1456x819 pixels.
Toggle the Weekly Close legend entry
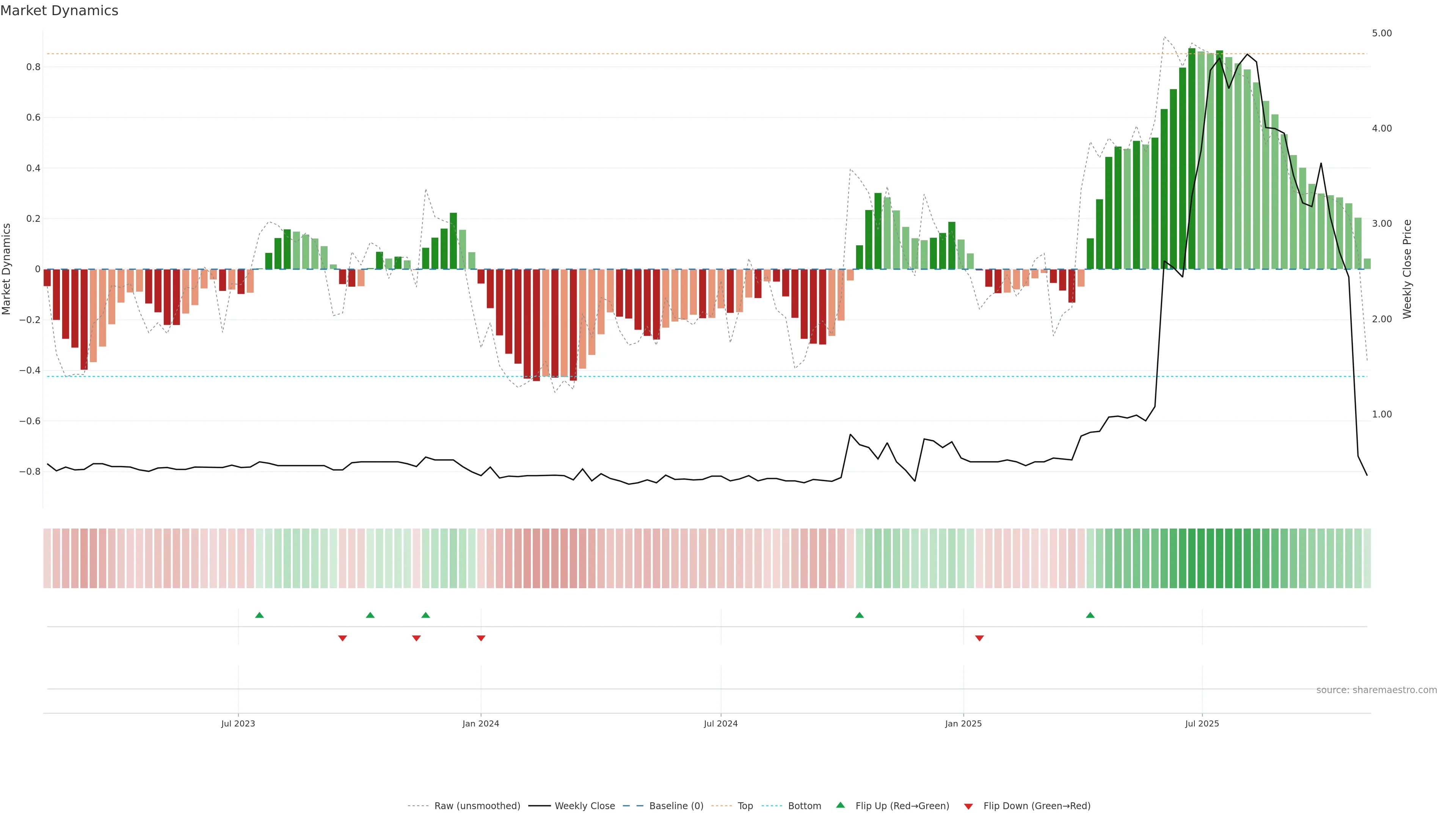tap(584, 806)
